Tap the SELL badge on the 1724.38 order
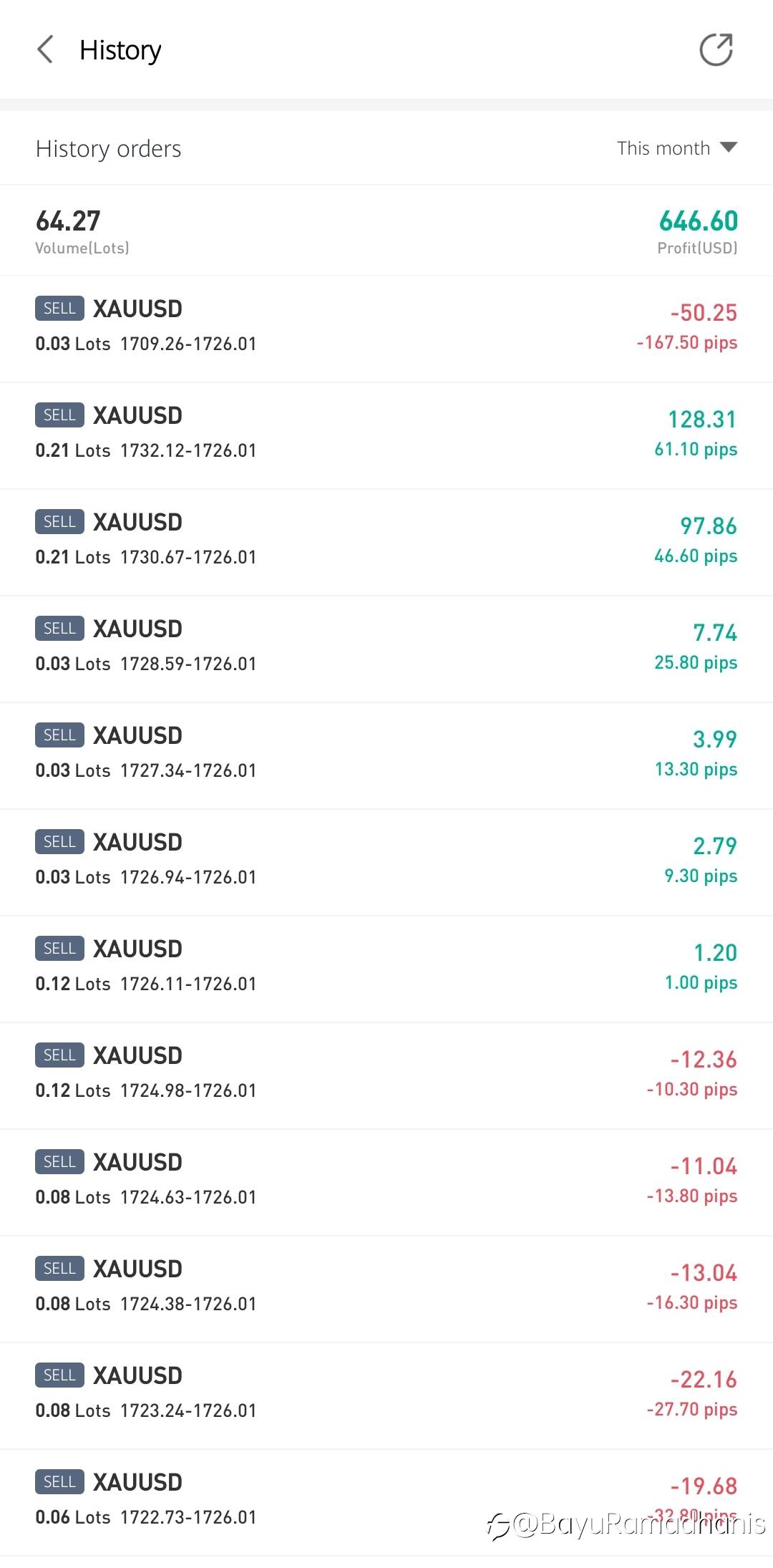Screen dimensions: 773x1568 (x=59, y=1269)
